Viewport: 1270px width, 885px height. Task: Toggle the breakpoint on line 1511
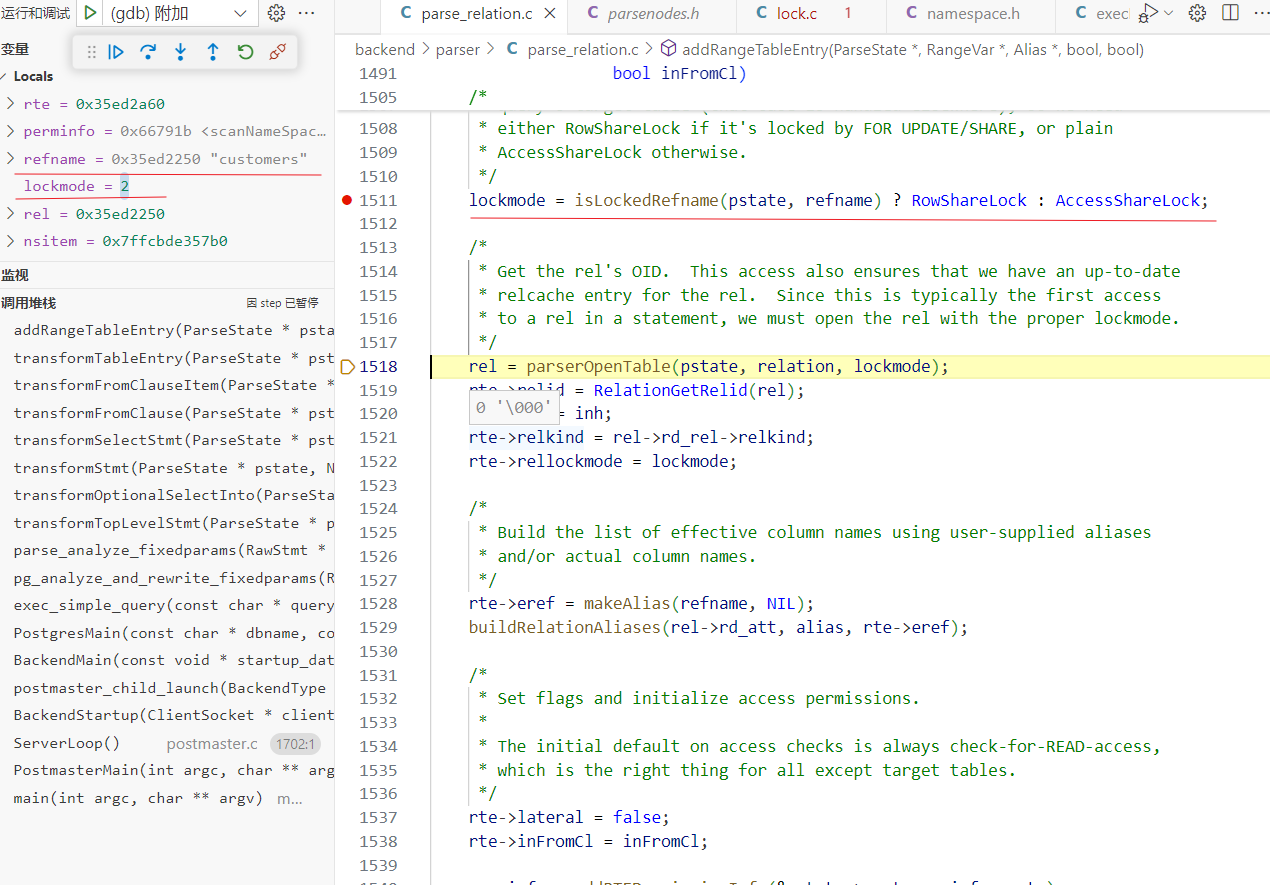(347, 200)
